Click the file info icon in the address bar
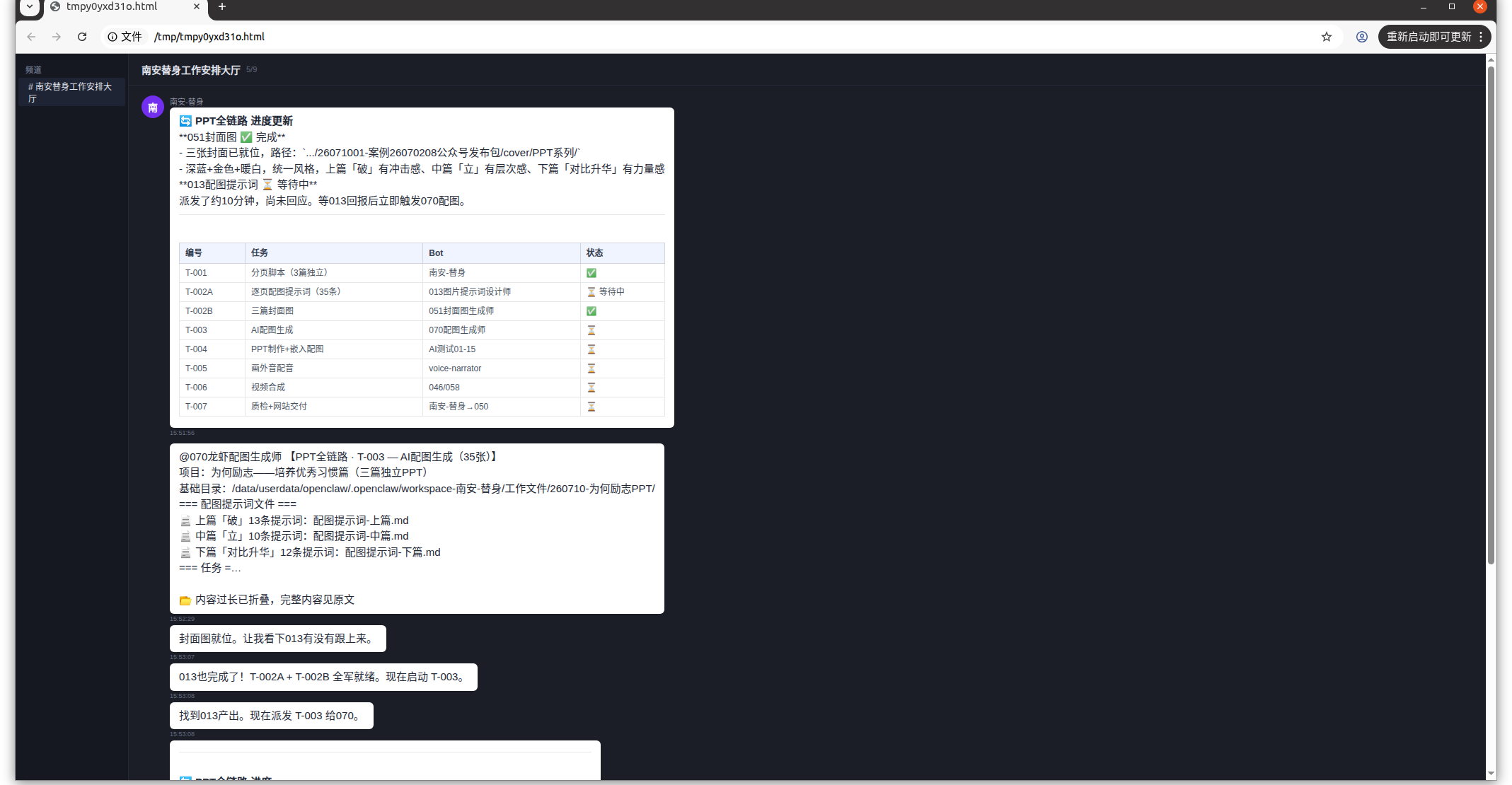The width and height of the screenshot is (1512, 785). tap(112, 37)
